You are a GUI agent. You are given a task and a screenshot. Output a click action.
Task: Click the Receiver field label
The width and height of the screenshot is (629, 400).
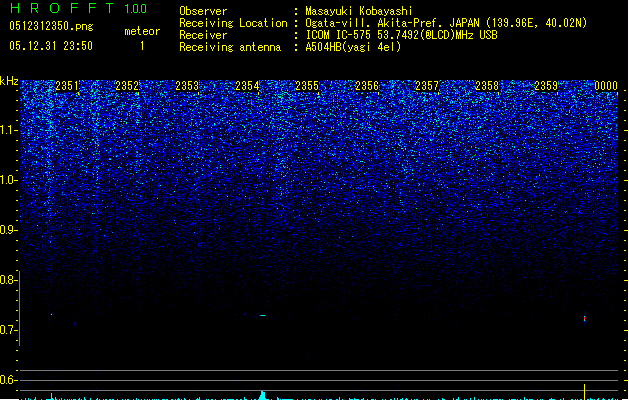point(203,35)
